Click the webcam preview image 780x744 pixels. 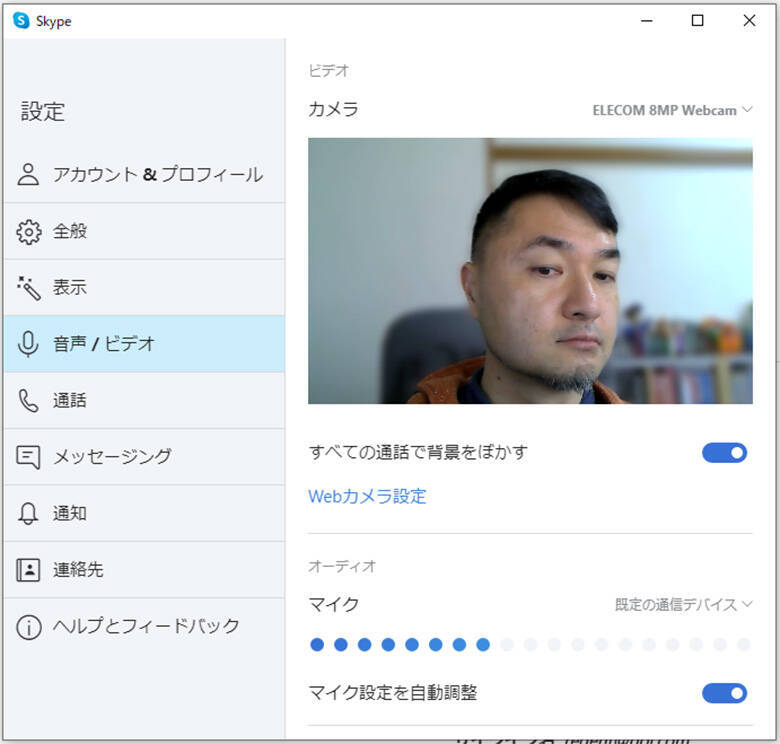click(530, 271)
